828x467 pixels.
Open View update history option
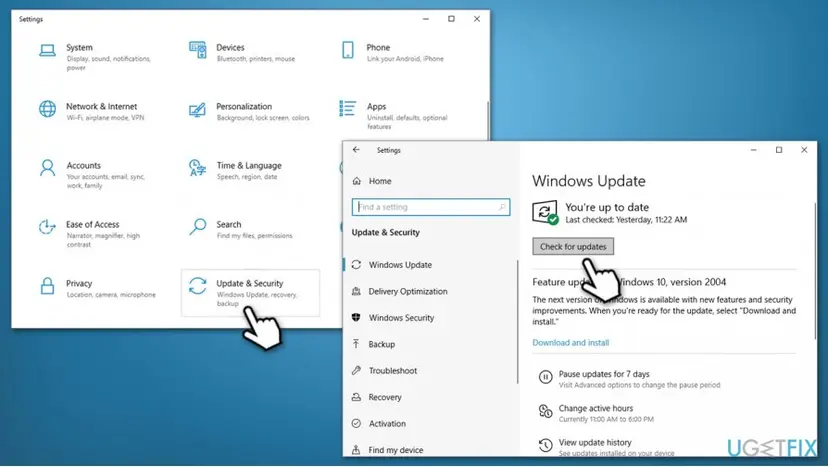595,442
